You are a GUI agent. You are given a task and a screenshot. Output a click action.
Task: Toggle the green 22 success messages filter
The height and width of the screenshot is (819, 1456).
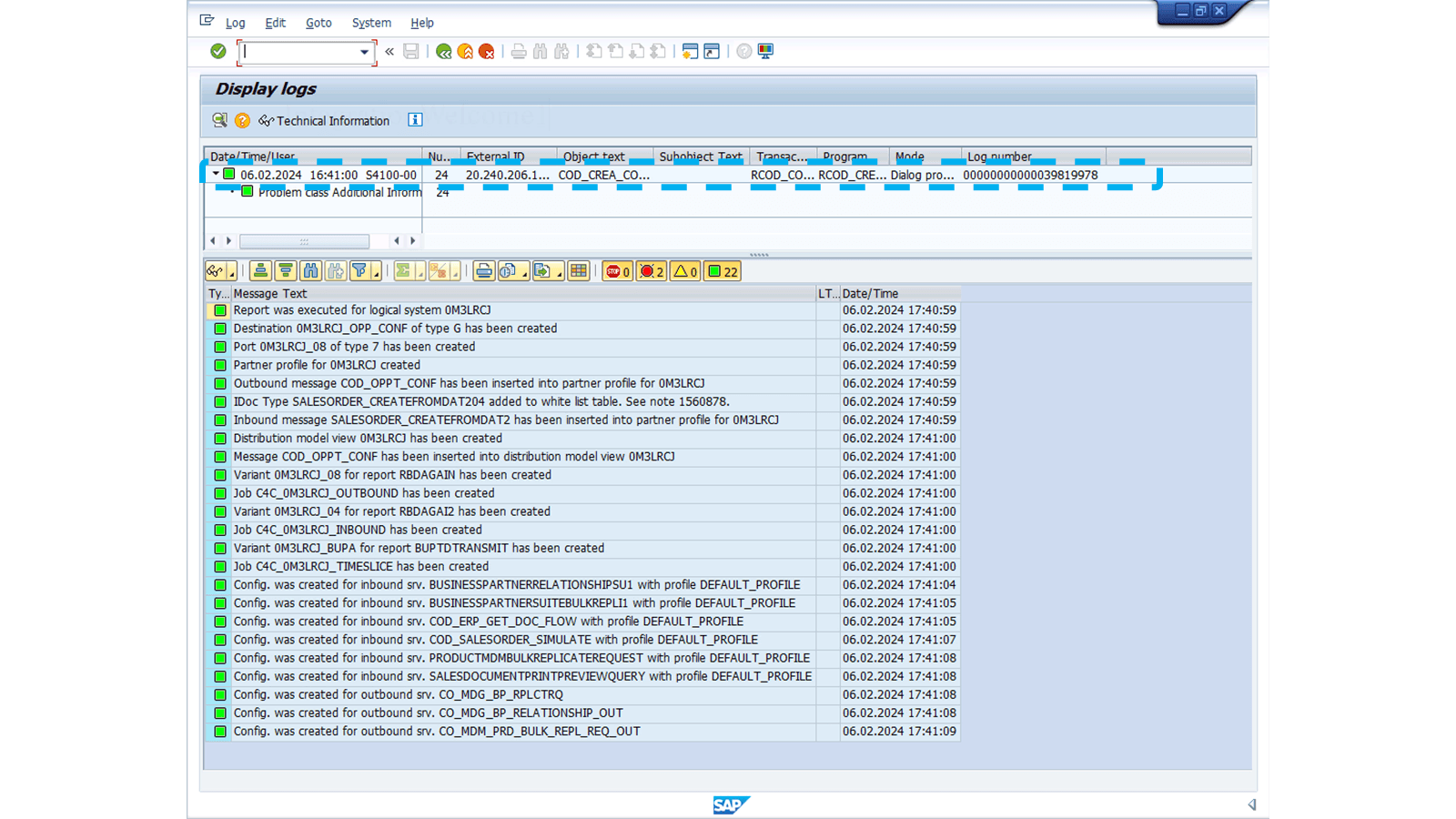click(x=723, y=271)
